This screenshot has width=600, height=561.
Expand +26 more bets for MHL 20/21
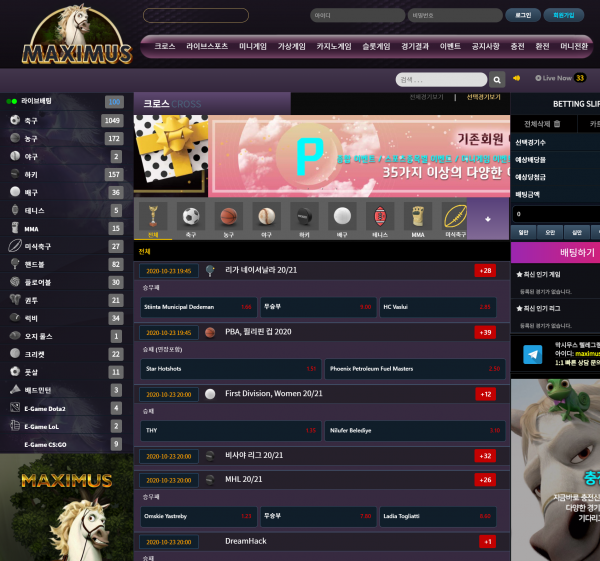485,480
